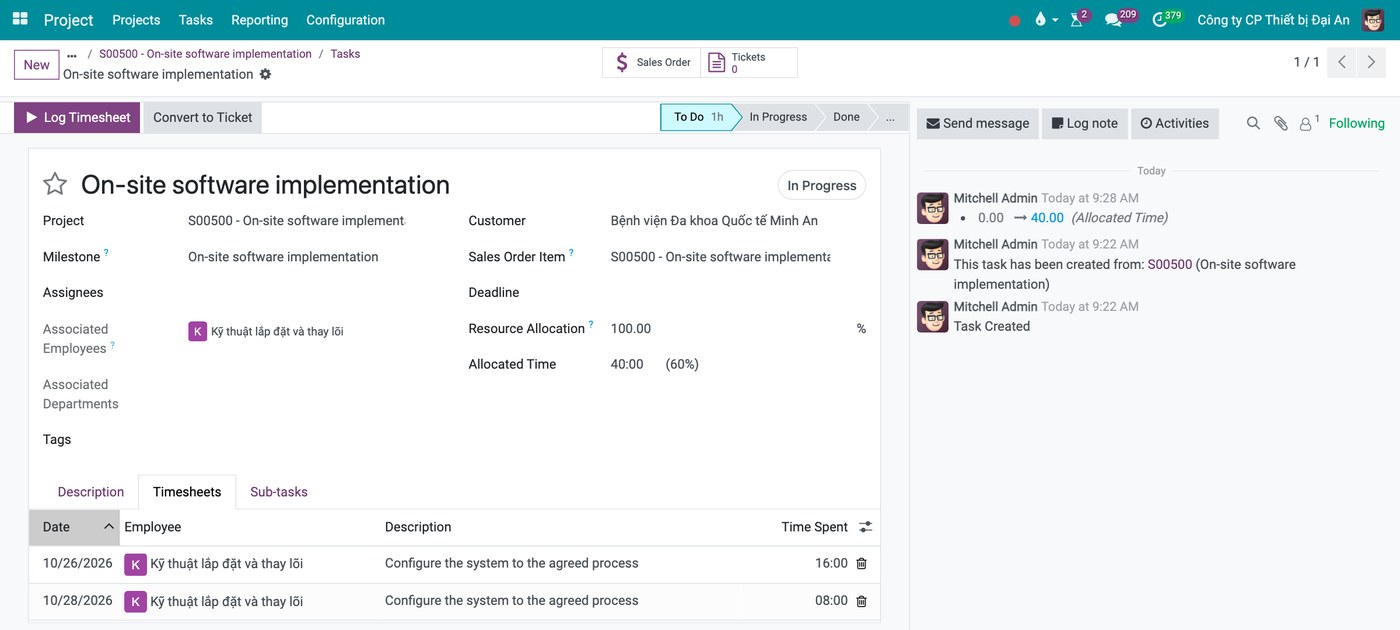Screen dimensions: 1400x630
Task: Open Configuration menu
Action: pyautogui.click(x=346, y=20)
